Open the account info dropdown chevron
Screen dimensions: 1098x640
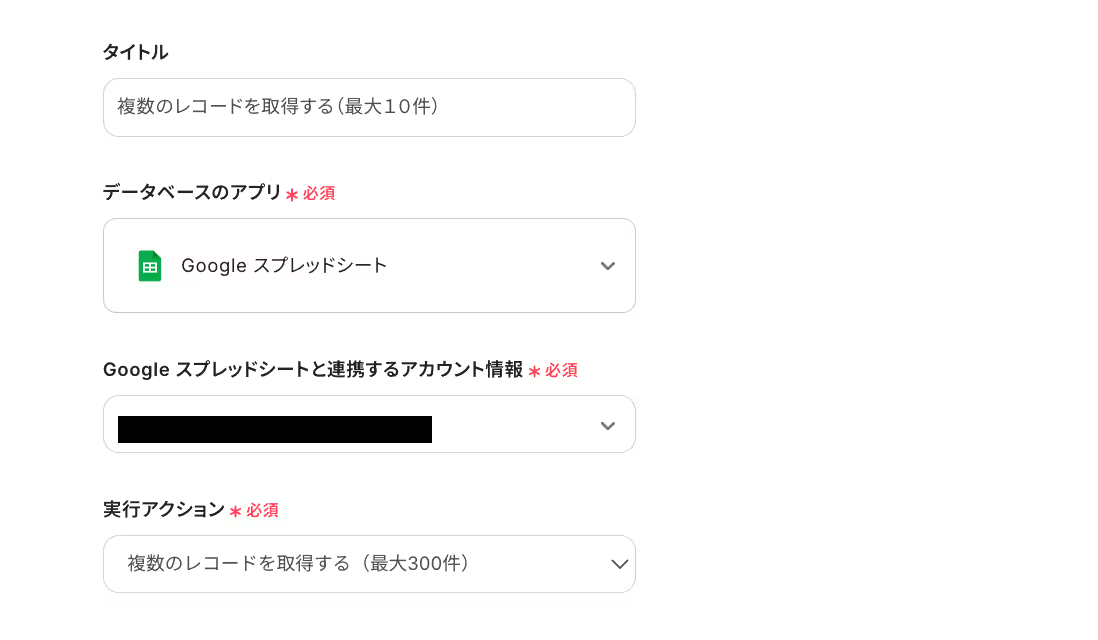coord(607,426)
